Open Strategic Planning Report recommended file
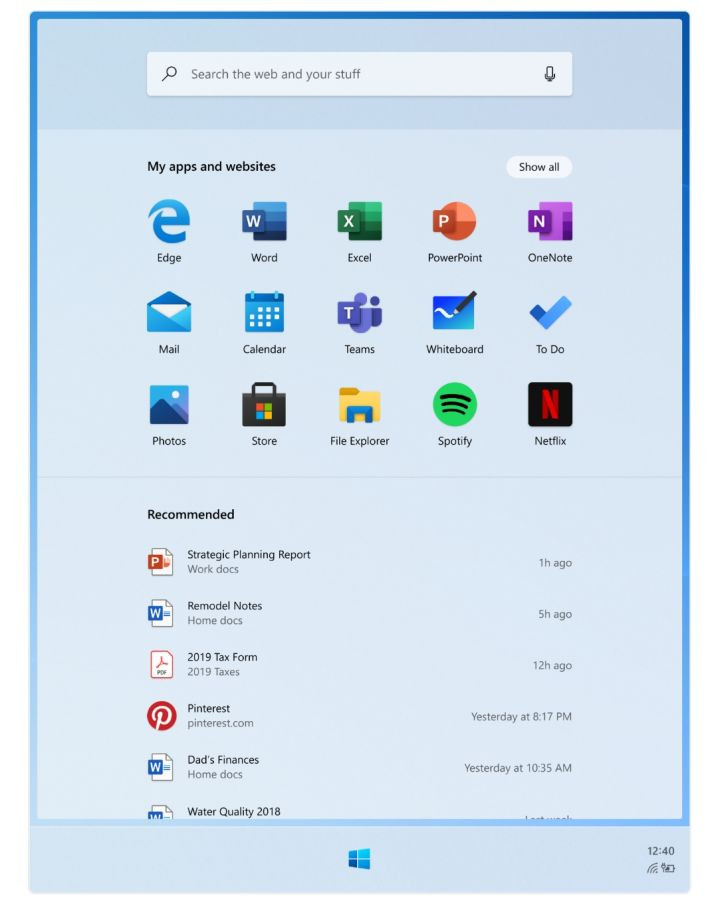The width and height of the screenshot is (718, 900). [x=249, y=561]
